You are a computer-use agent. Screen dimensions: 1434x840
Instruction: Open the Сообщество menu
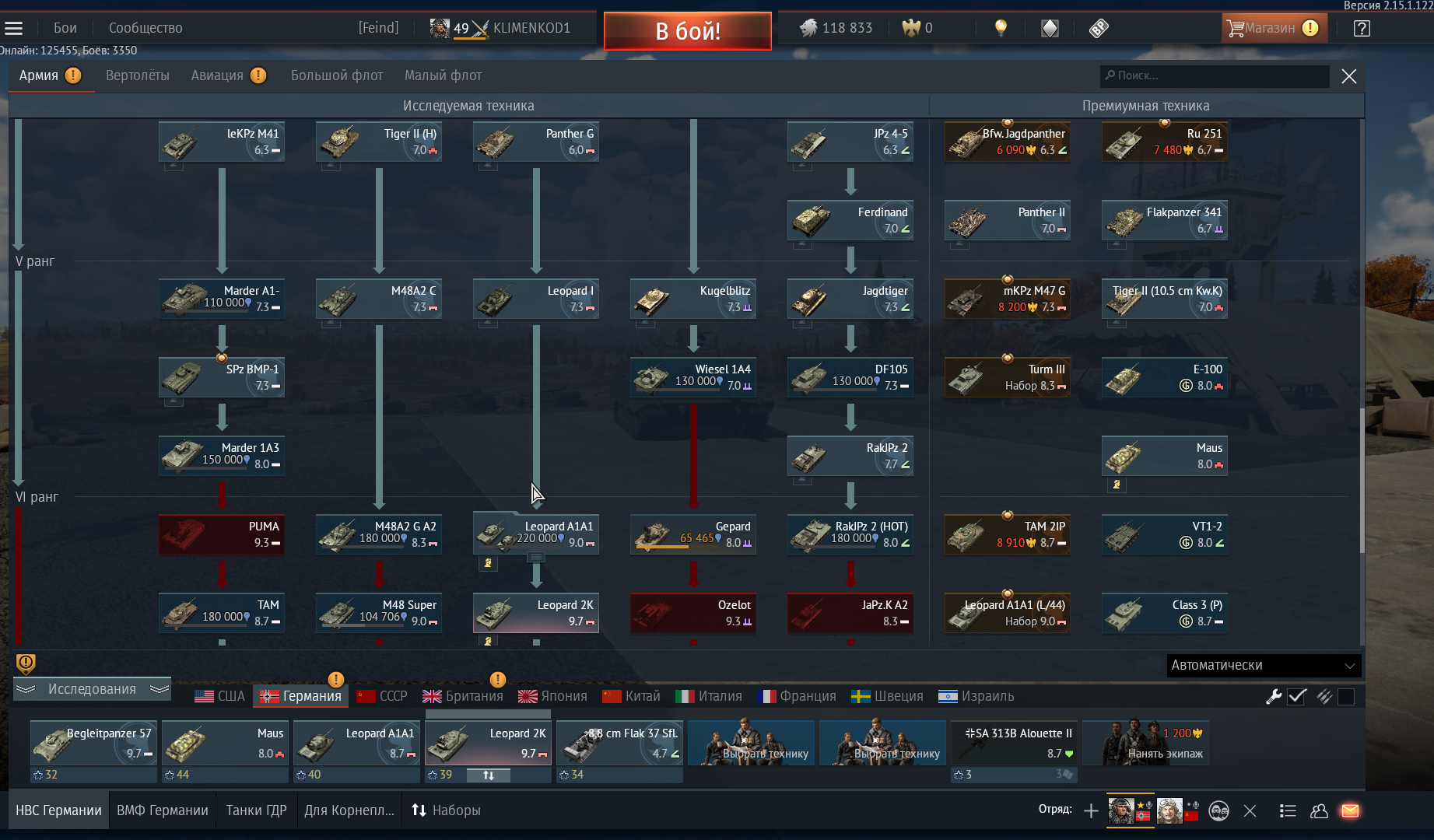click(x=146, y=29)
